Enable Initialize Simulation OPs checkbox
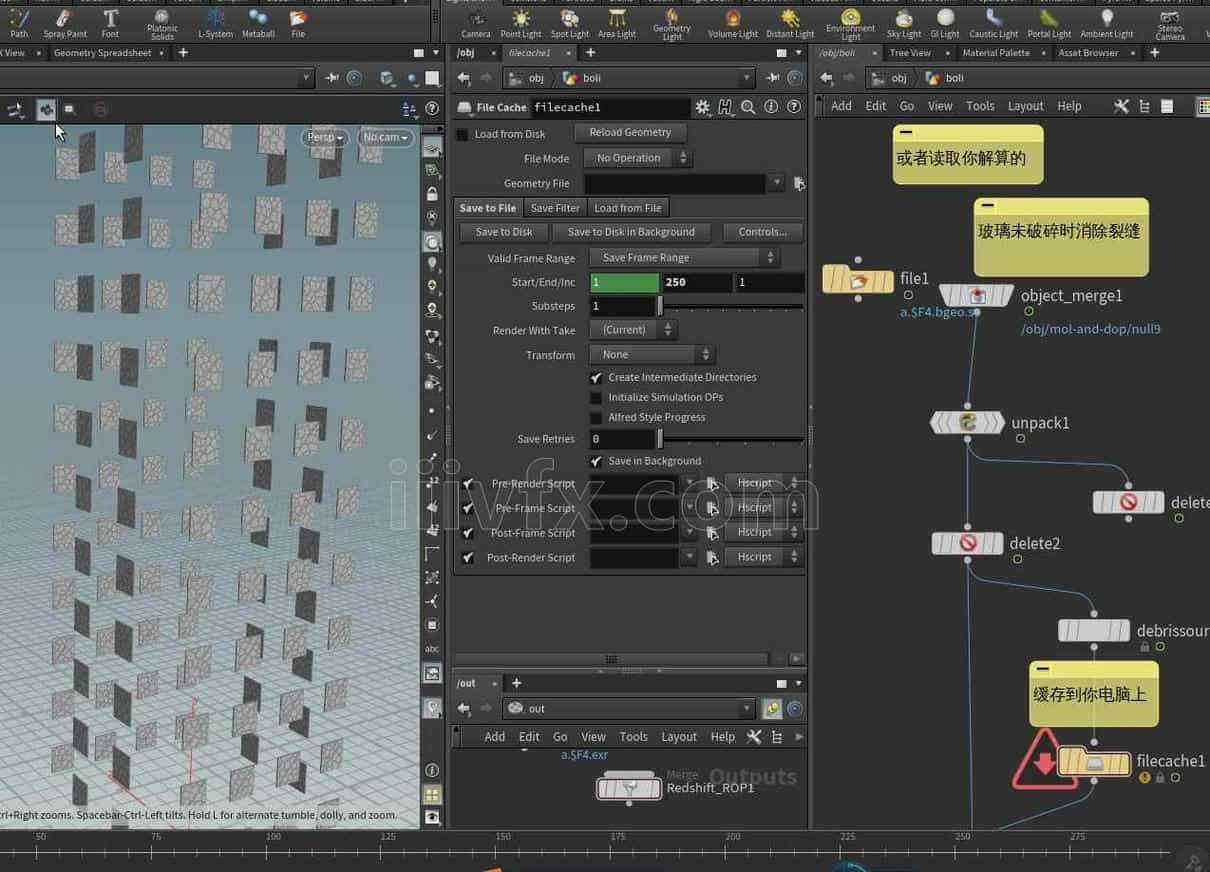 (x=596, y=397)
